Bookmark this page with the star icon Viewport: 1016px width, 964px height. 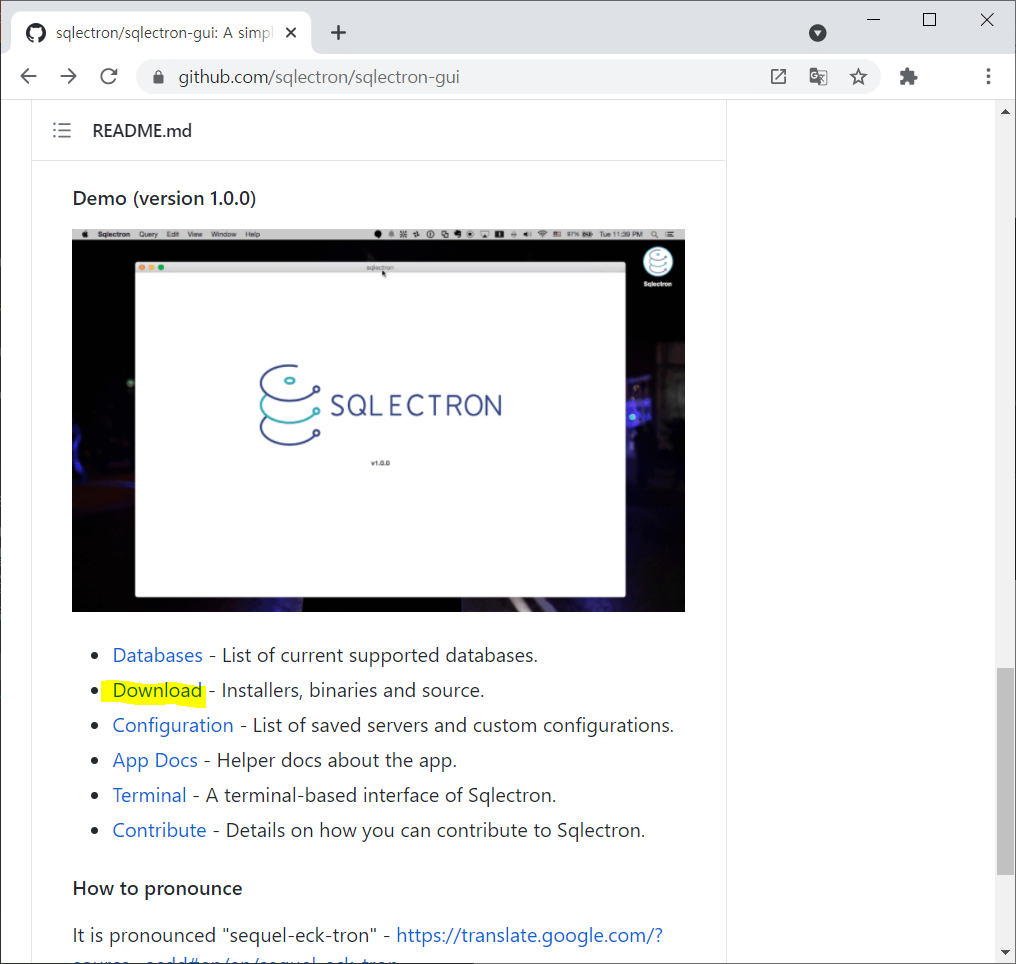click(858, 76)
